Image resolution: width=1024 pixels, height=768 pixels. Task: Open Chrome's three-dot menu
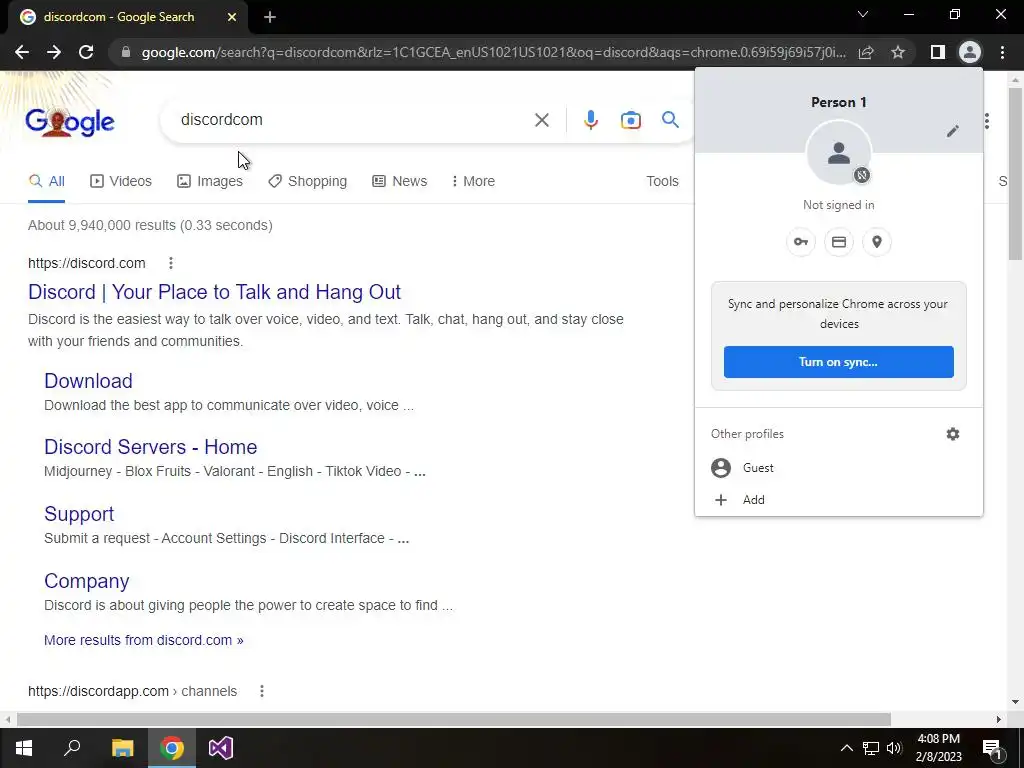click(1002, 52)
